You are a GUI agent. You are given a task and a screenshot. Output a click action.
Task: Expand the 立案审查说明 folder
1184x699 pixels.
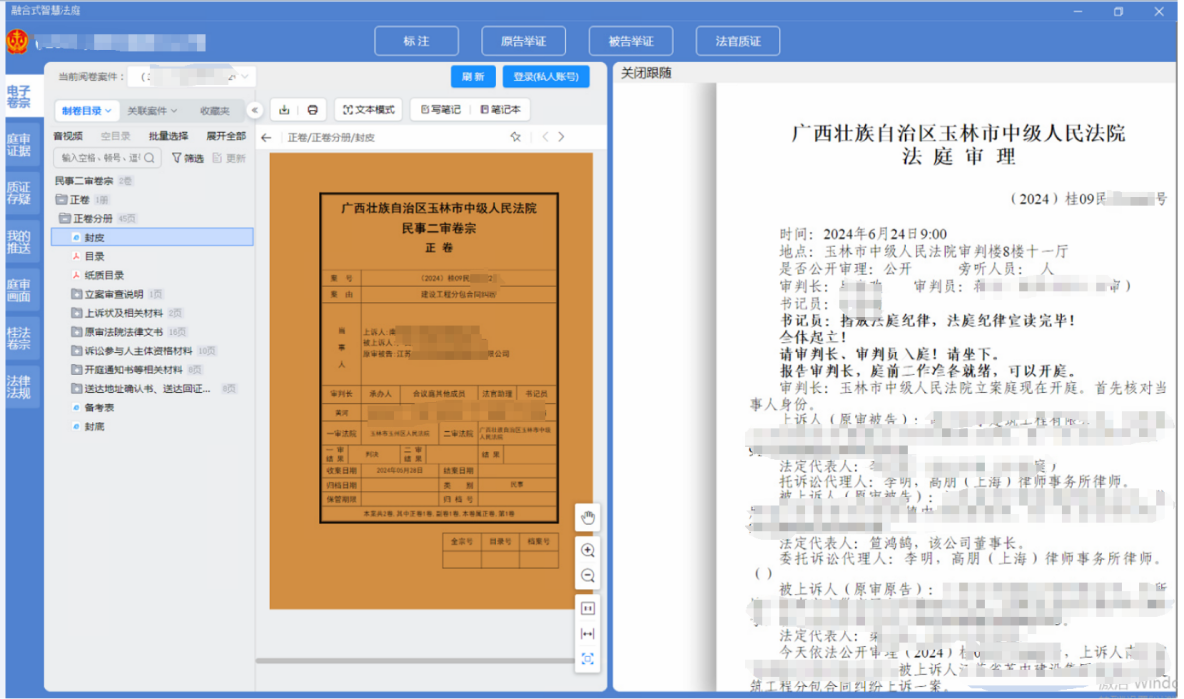[78, 294]
